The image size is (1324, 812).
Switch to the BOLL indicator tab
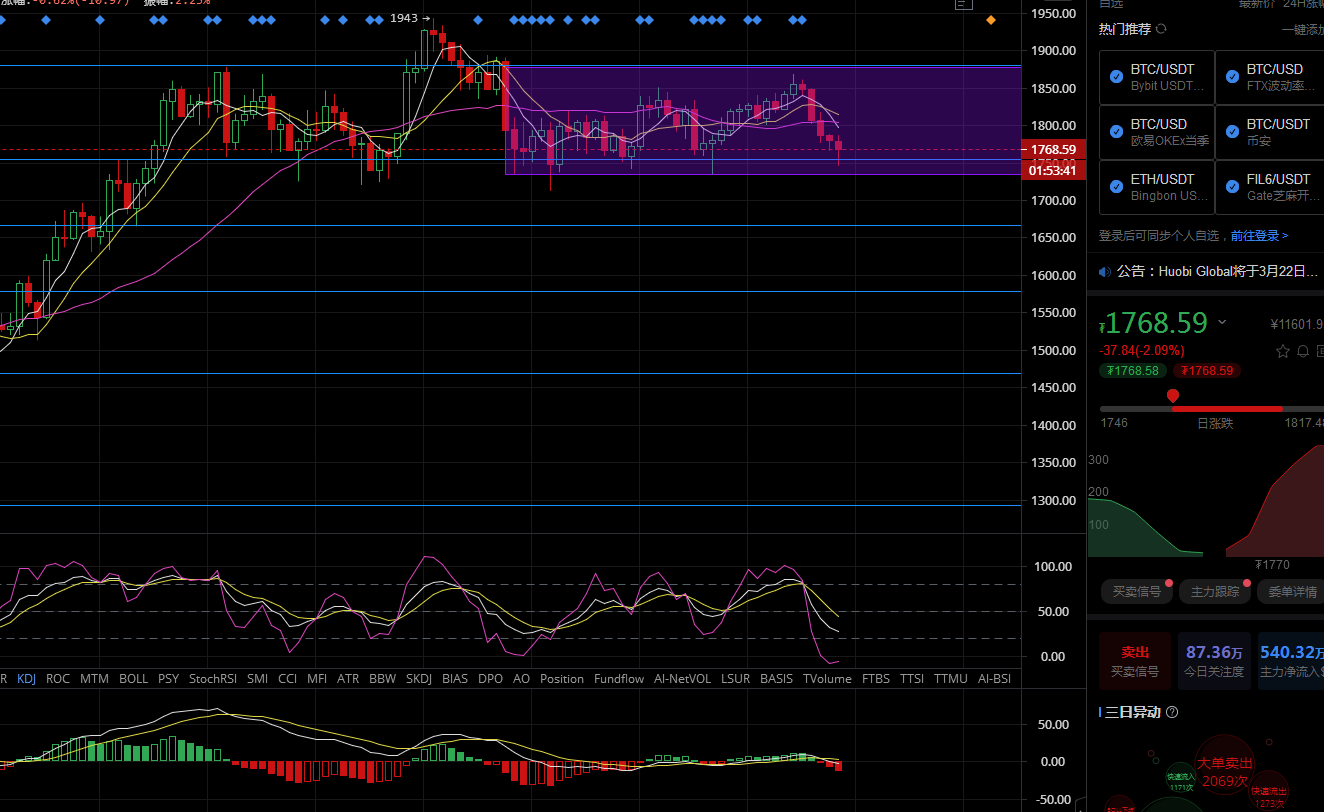[x=133, y=679]
